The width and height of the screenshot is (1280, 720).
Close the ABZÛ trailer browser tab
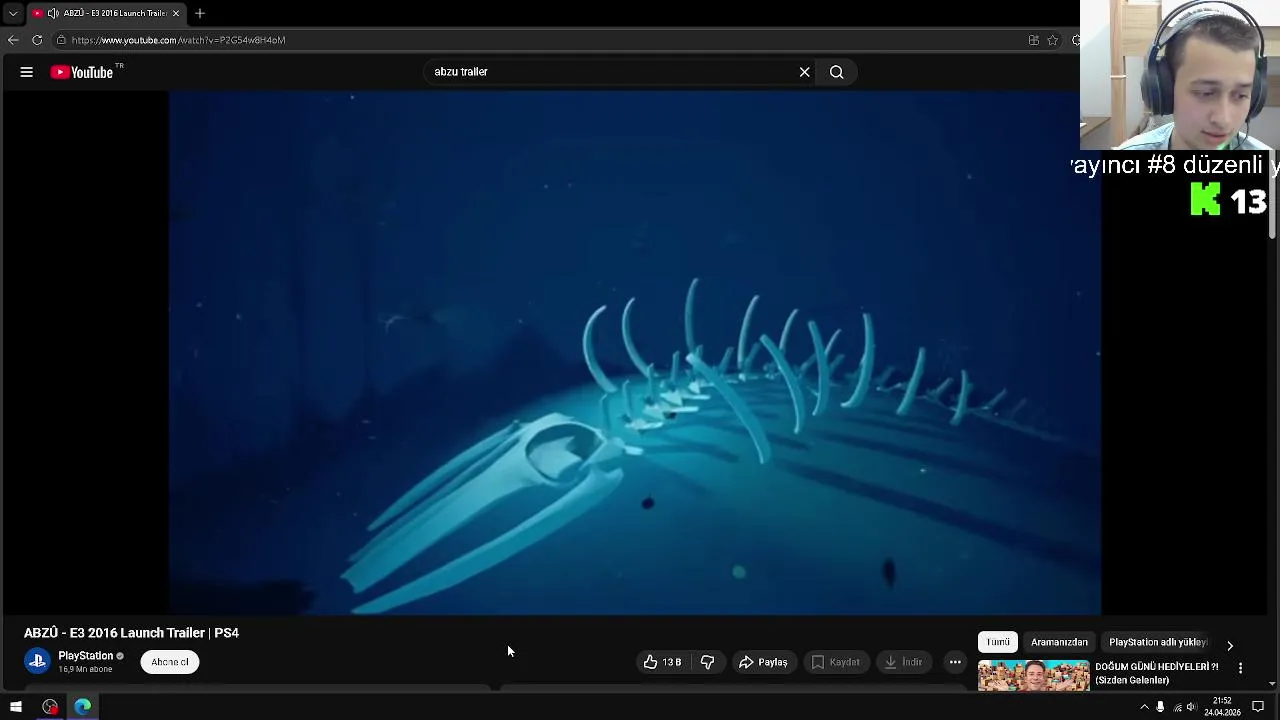point(176,13)
